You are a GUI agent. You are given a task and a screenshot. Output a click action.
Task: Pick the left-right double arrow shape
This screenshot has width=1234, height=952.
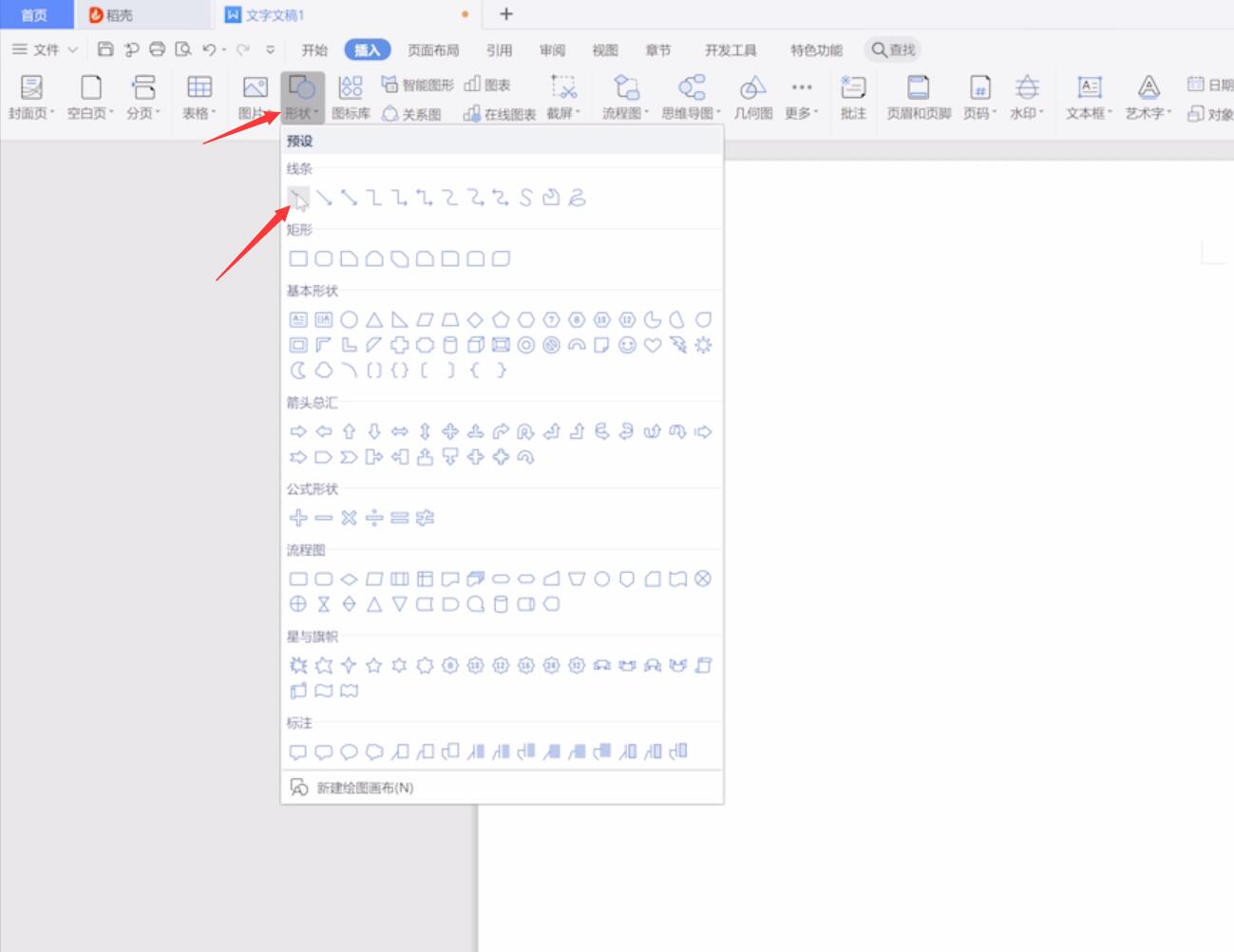coord(400,431)
